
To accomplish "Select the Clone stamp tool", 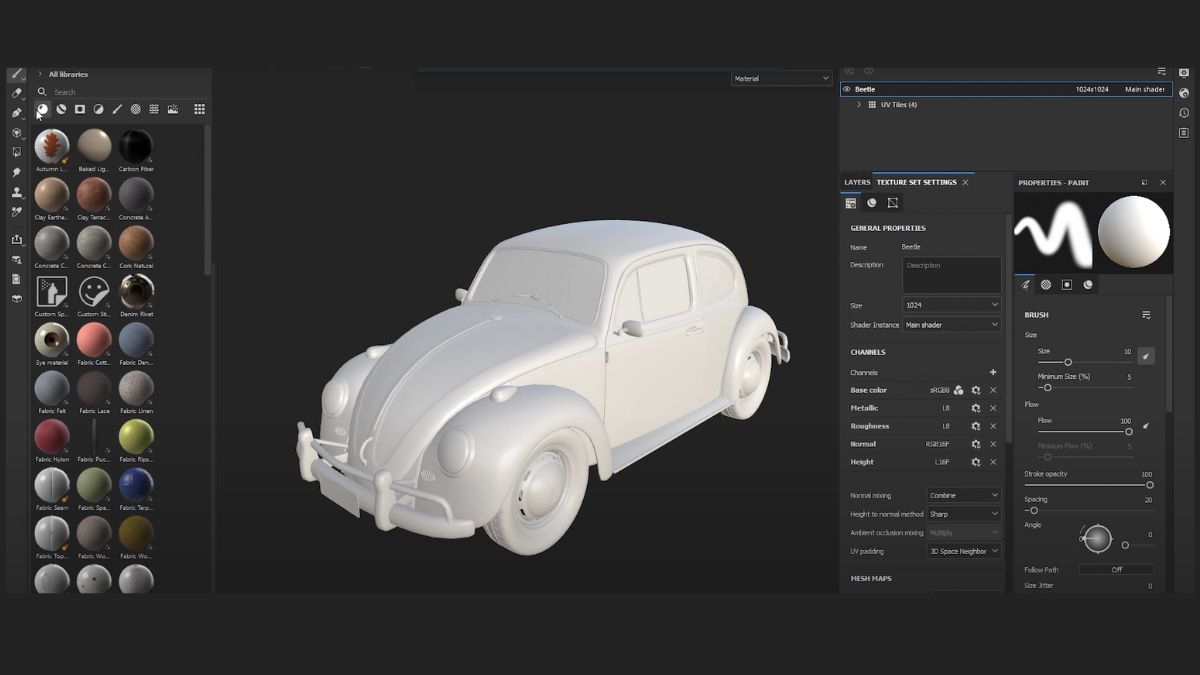I will (x=17, y=192).
